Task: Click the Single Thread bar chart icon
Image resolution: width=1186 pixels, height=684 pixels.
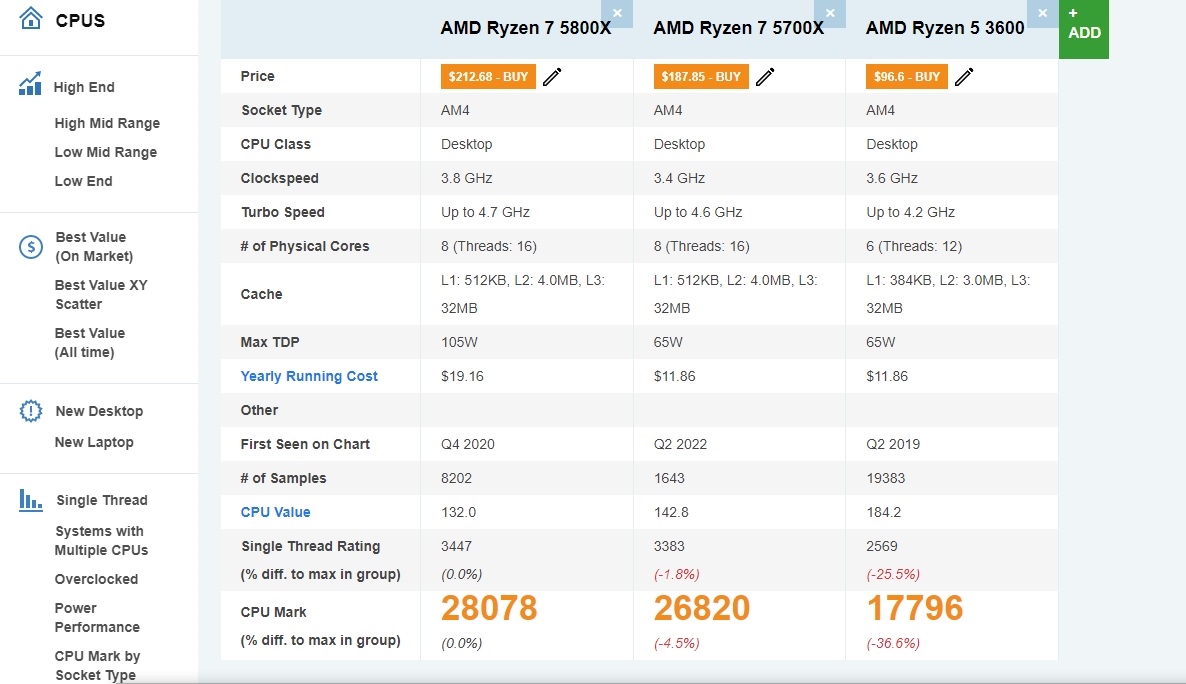Action: click(x=31, y=500)
